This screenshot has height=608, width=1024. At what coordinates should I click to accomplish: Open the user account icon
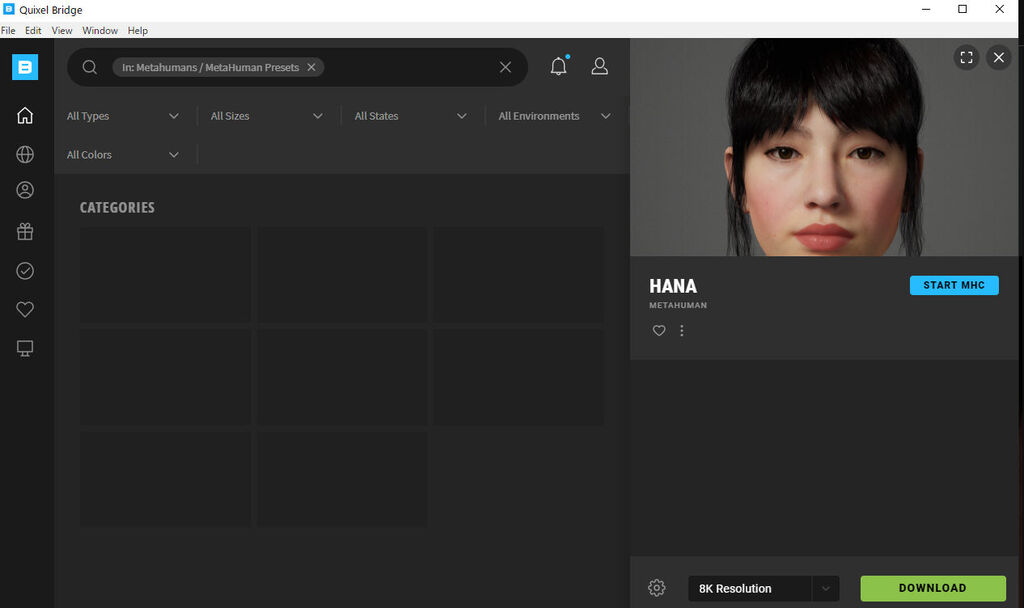600,66
